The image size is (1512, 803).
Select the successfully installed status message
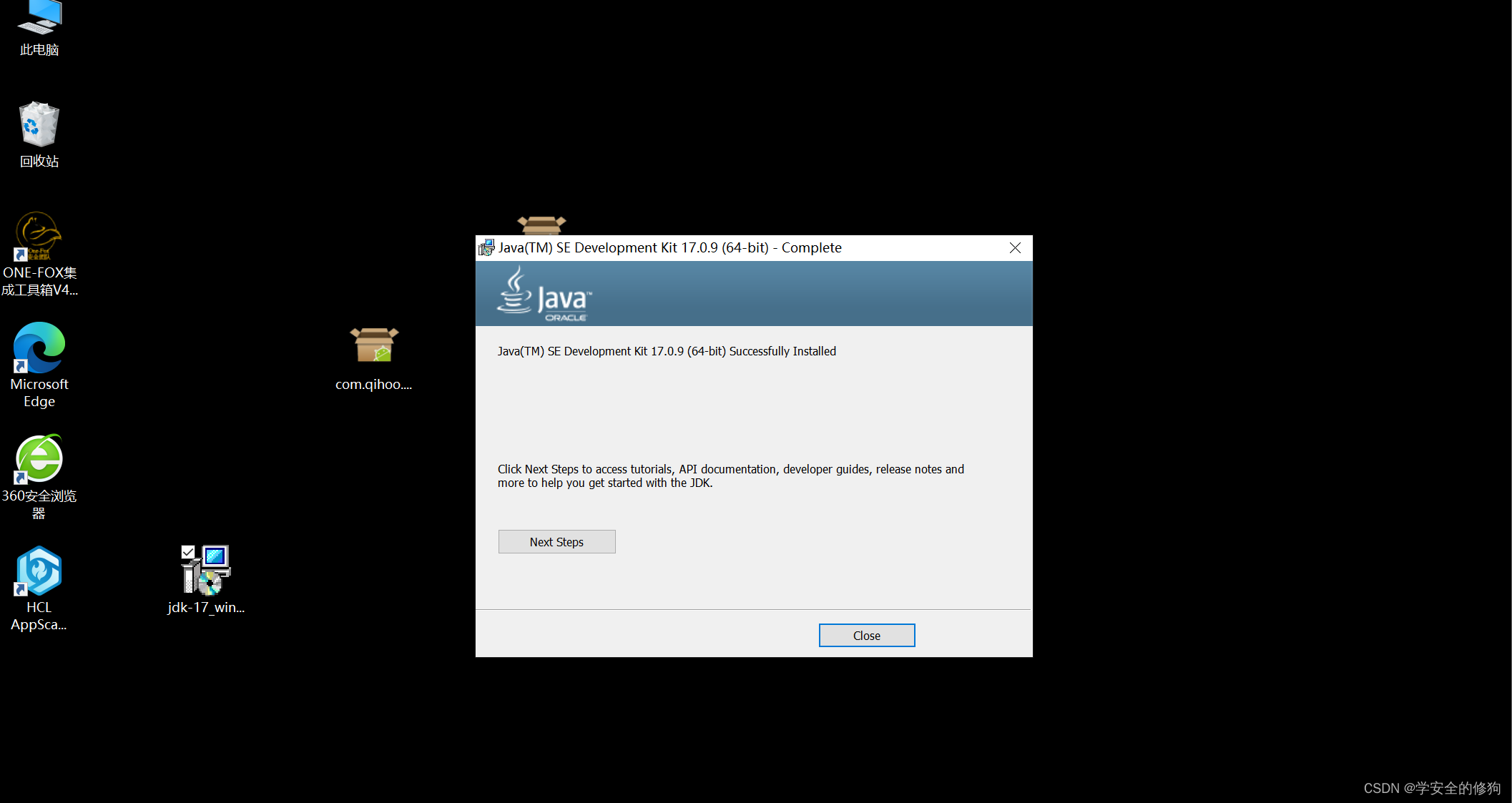(x=668, y=351)
